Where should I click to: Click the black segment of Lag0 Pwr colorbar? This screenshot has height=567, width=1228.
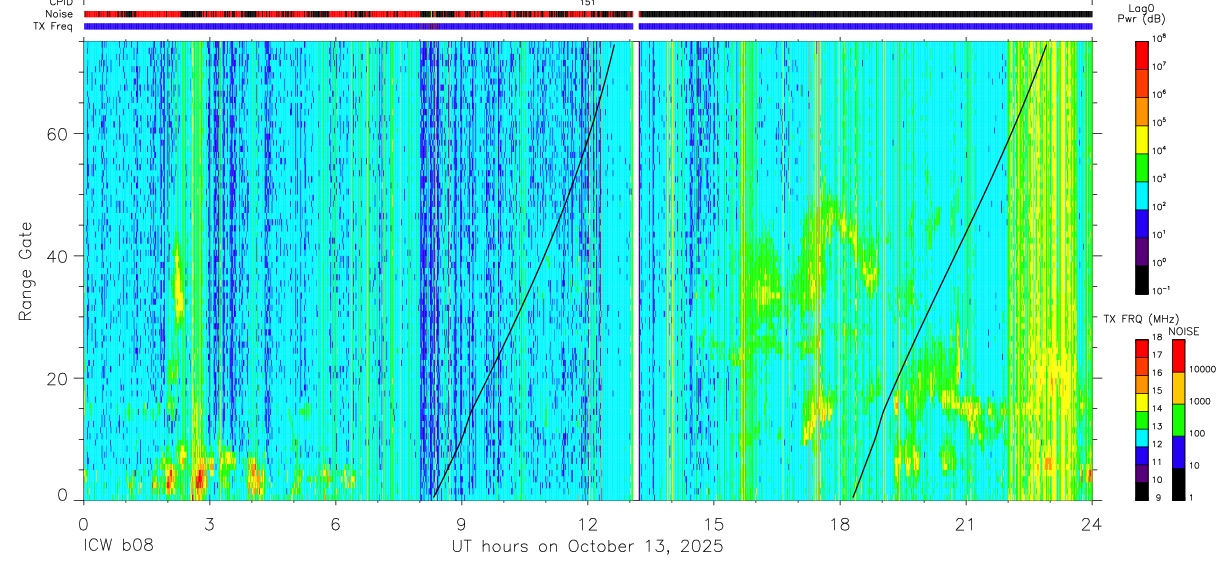click(1142, 279)
